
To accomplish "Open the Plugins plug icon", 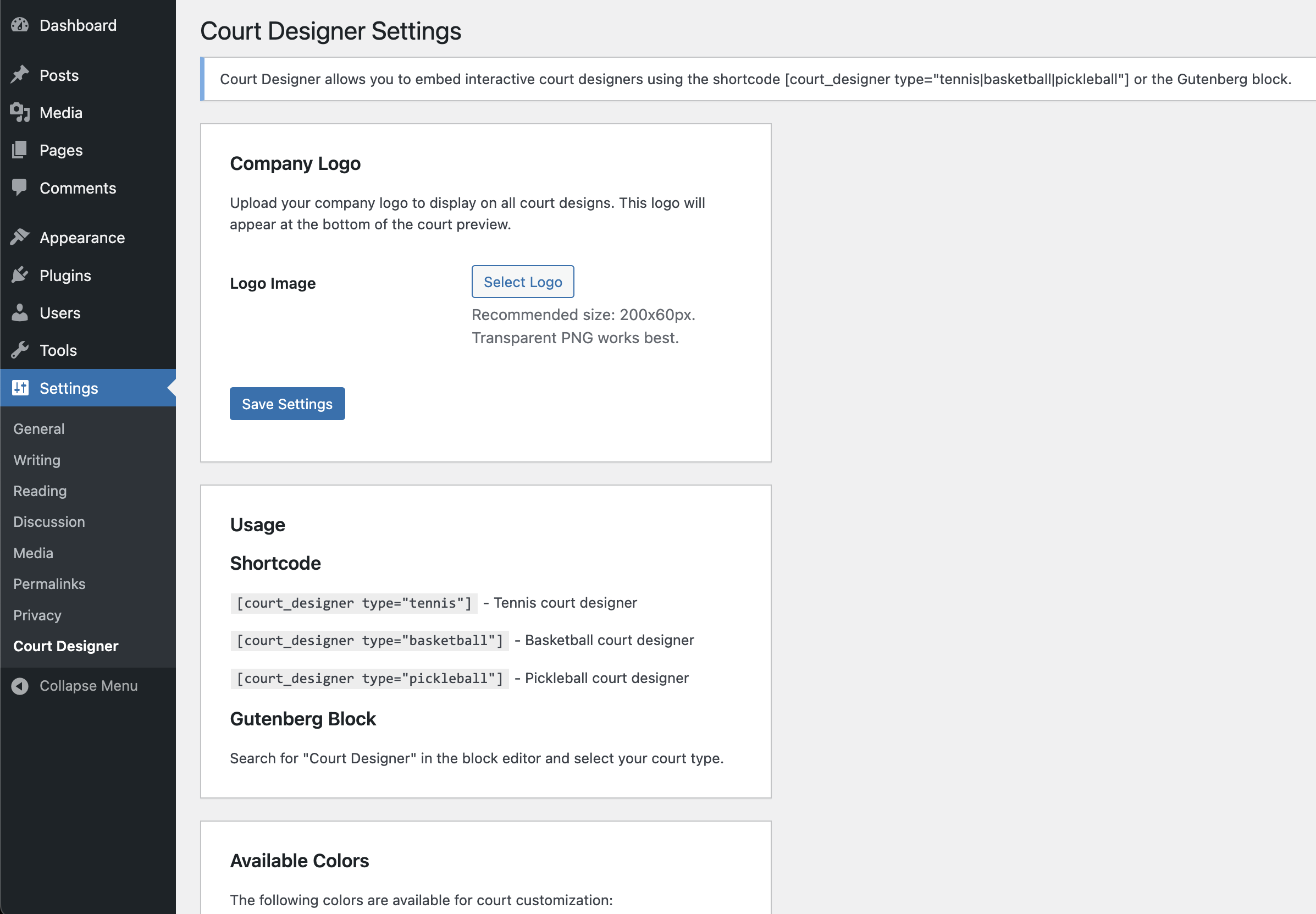I will [20, 275].
